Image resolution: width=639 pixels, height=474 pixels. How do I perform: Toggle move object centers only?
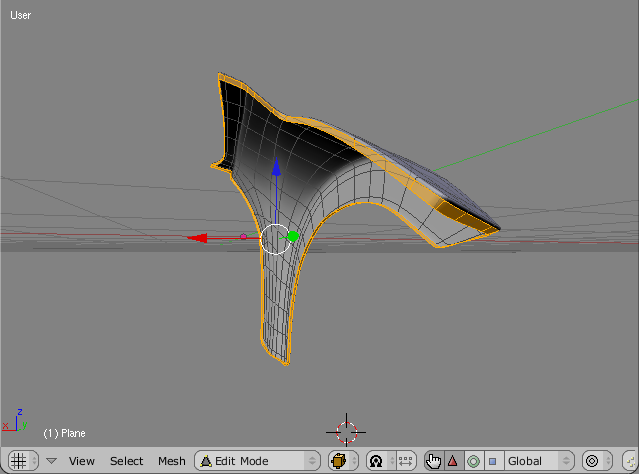point(406,461)
